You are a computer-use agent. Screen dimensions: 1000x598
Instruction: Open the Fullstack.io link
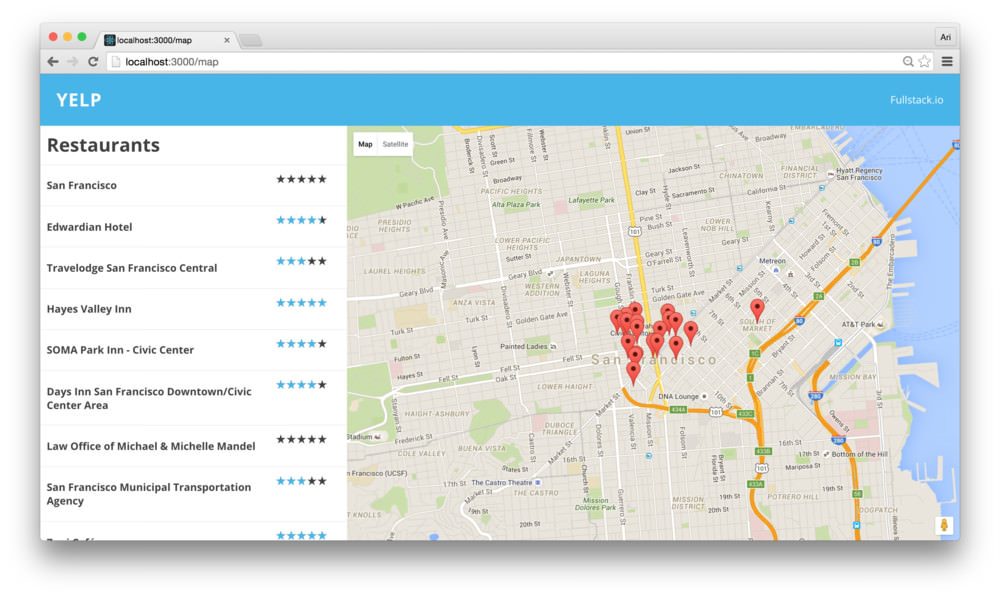[916, 100]
